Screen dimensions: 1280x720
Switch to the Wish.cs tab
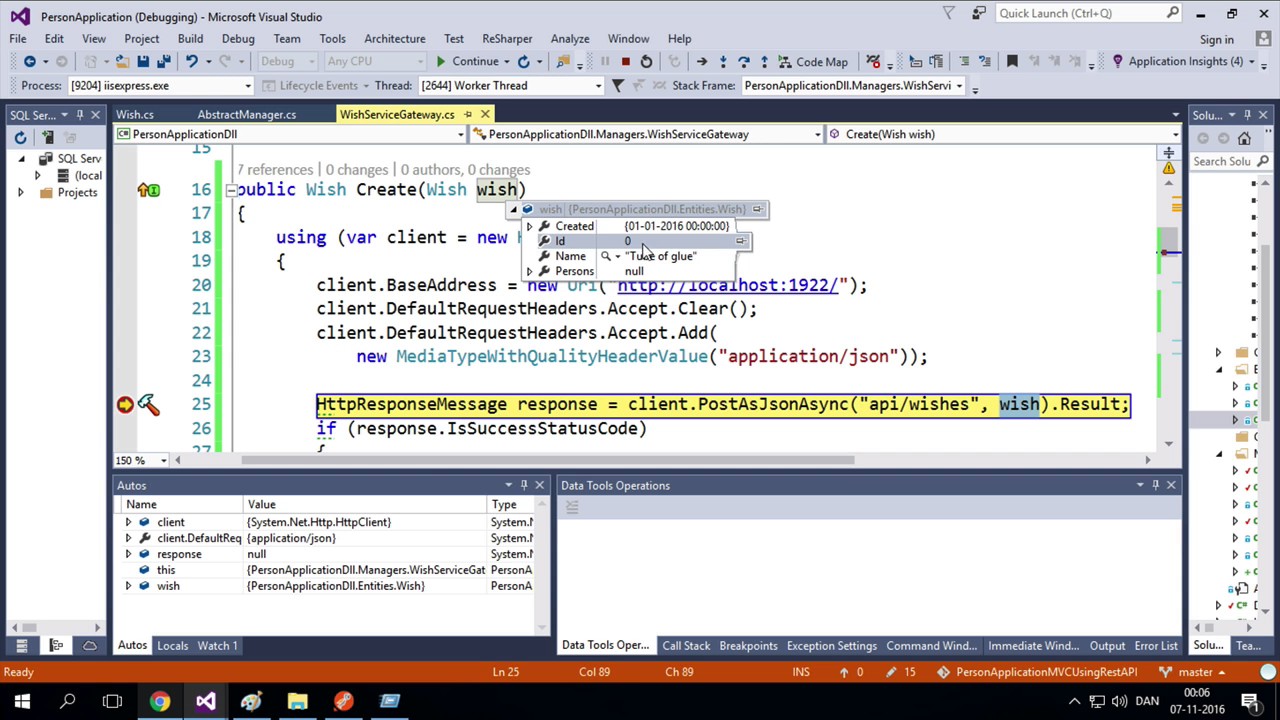coord(135,115)
